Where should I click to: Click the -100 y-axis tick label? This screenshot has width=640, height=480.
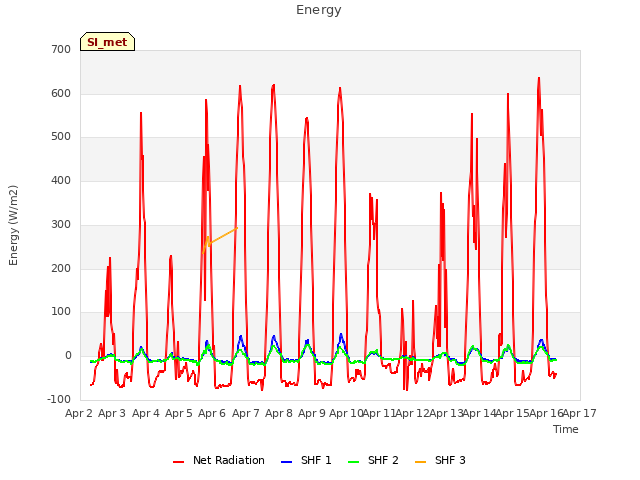point(59,399)
